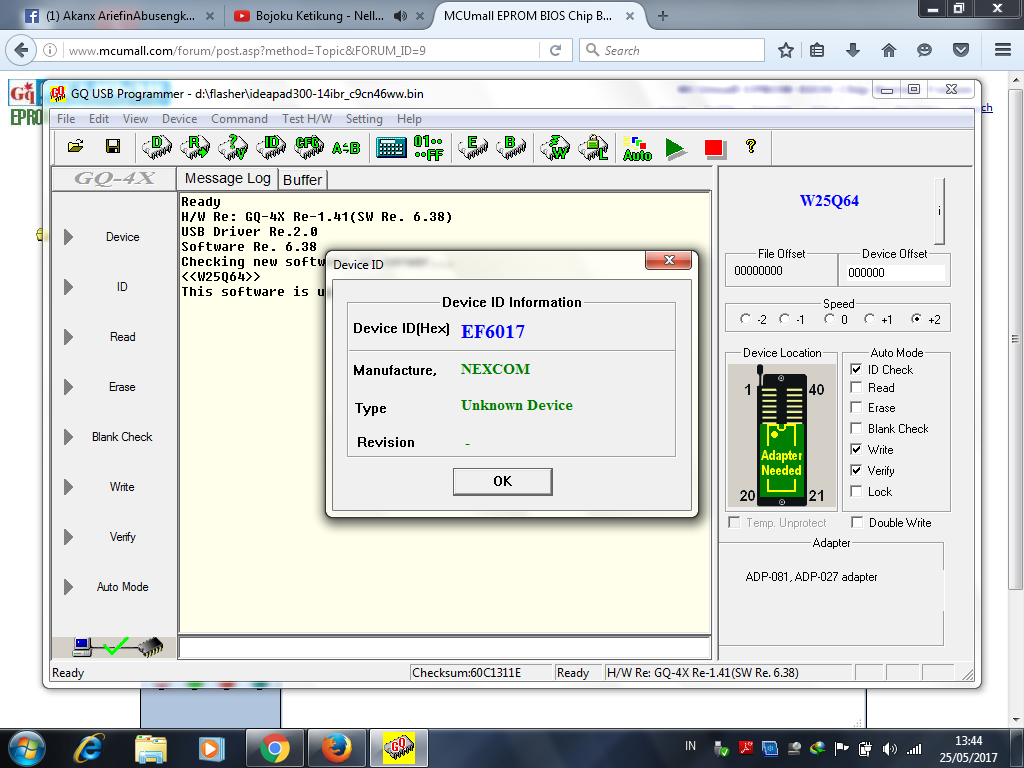1024x768 pixels.
Task: Click the CFG config chip icon
Action: [309, 147]
